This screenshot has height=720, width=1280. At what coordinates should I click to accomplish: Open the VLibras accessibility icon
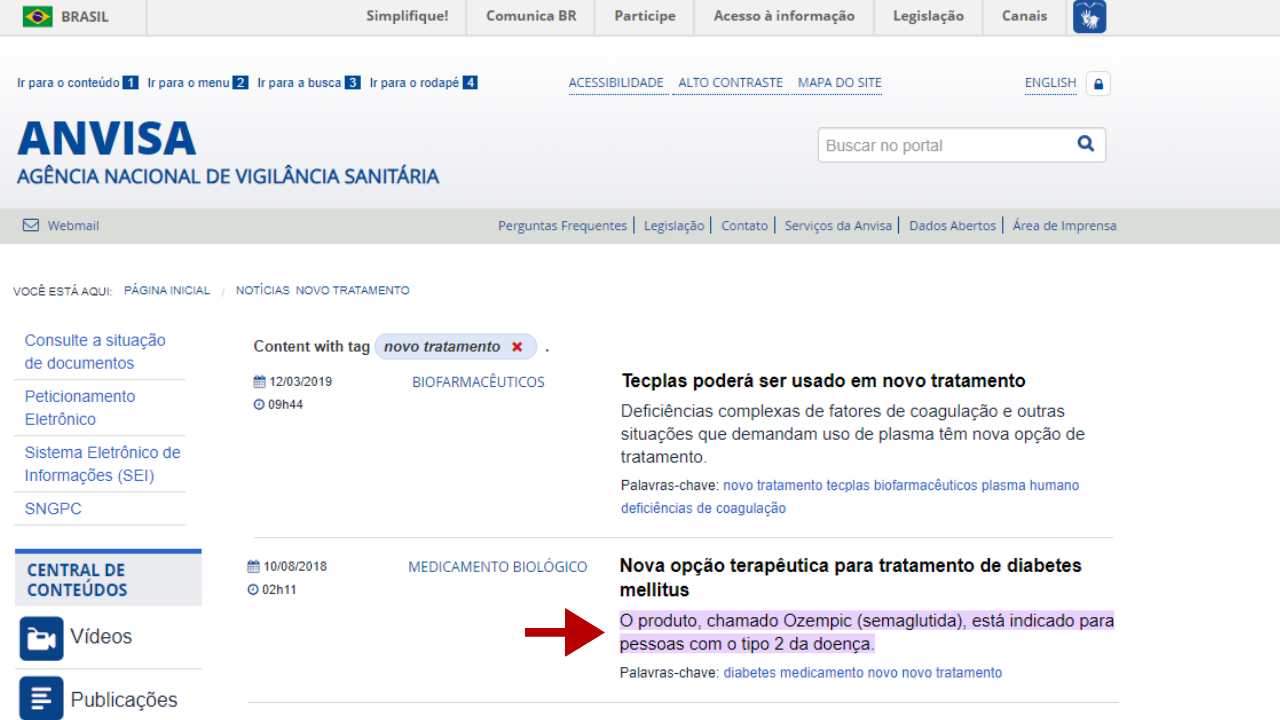pyautogui.click(x=1089, y=17)
